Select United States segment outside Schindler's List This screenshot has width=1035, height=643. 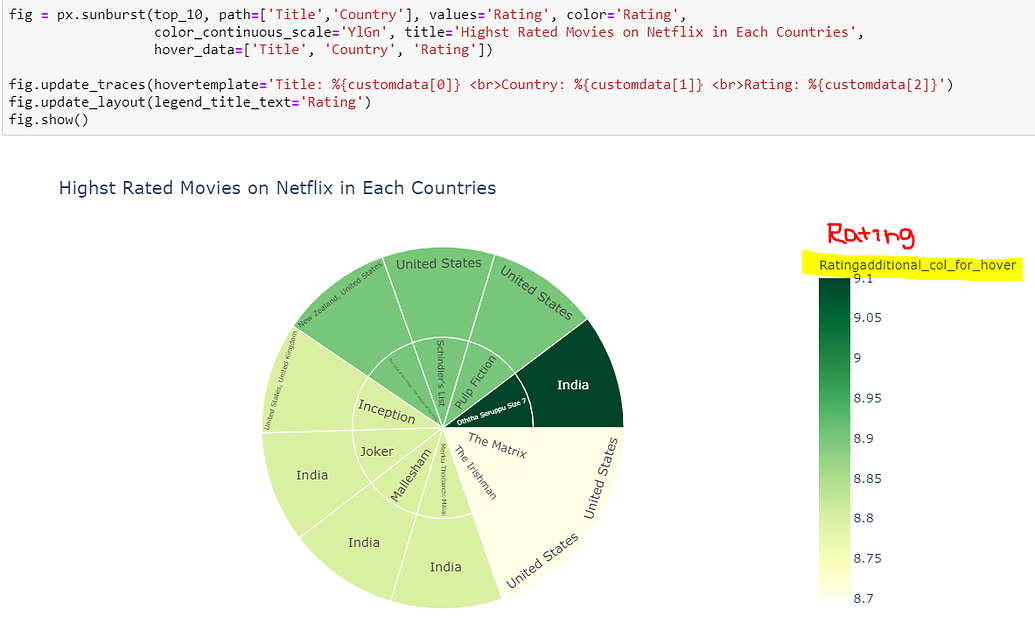coord(439,294)
